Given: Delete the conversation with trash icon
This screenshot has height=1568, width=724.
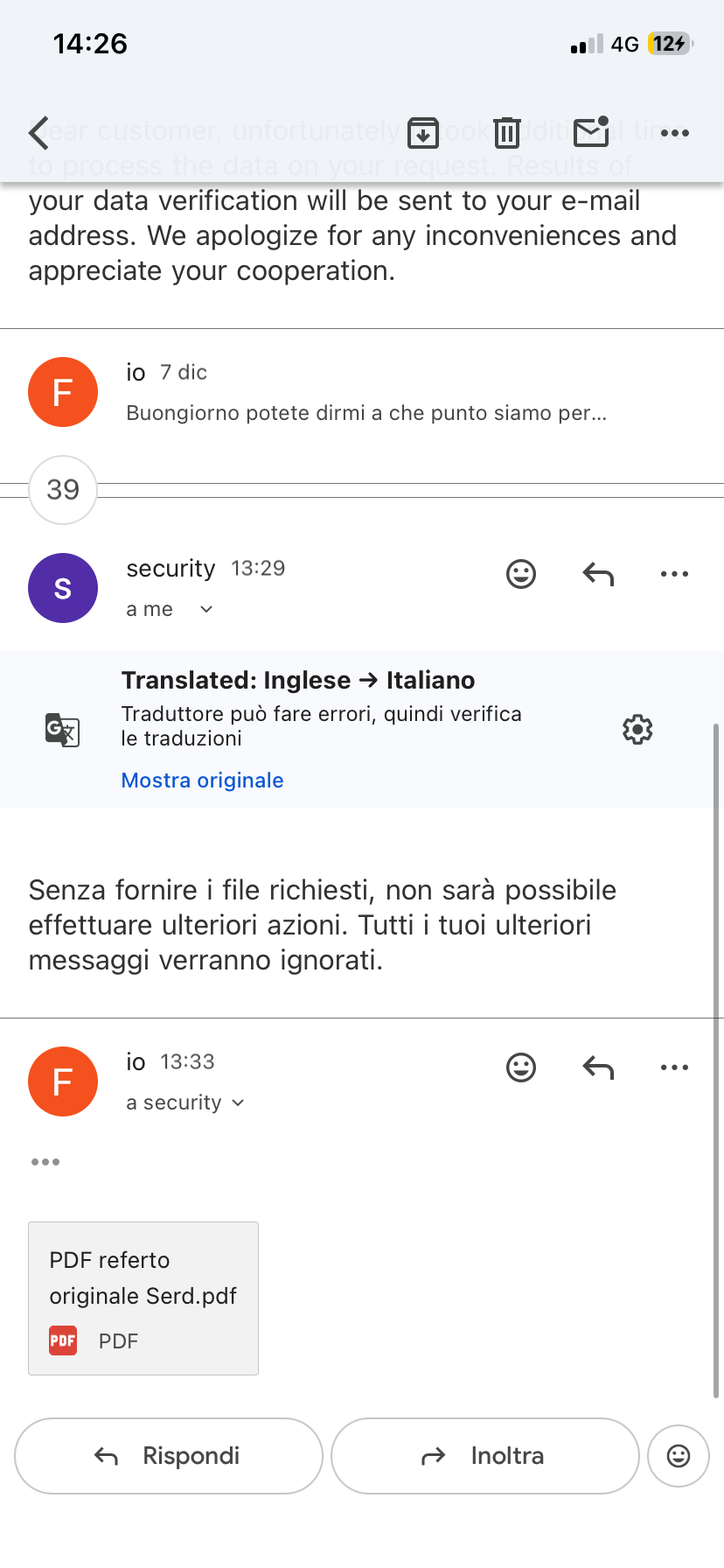Looking at the screenshot, I should (x=506, y=133).
